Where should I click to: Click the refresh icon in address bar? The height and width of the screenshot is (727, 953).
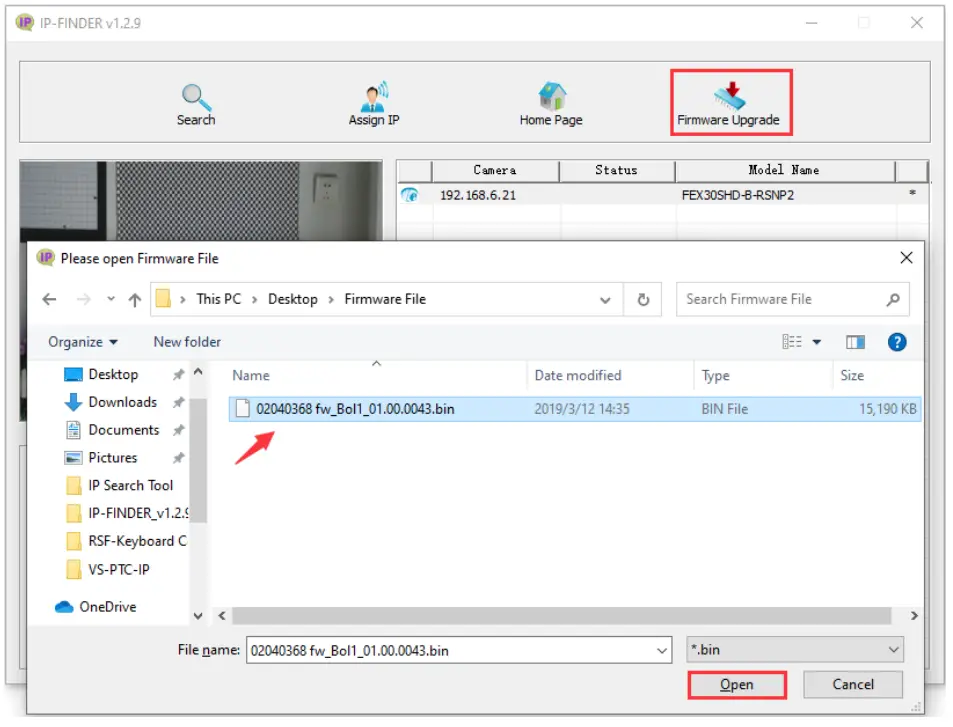click(x=641, y=299)
